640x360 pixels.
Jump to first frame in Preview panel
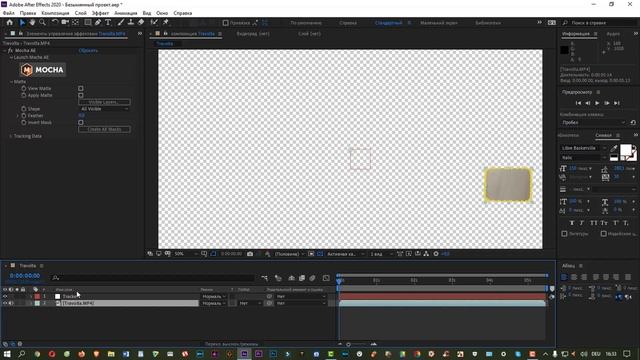(x=578, y=103)
